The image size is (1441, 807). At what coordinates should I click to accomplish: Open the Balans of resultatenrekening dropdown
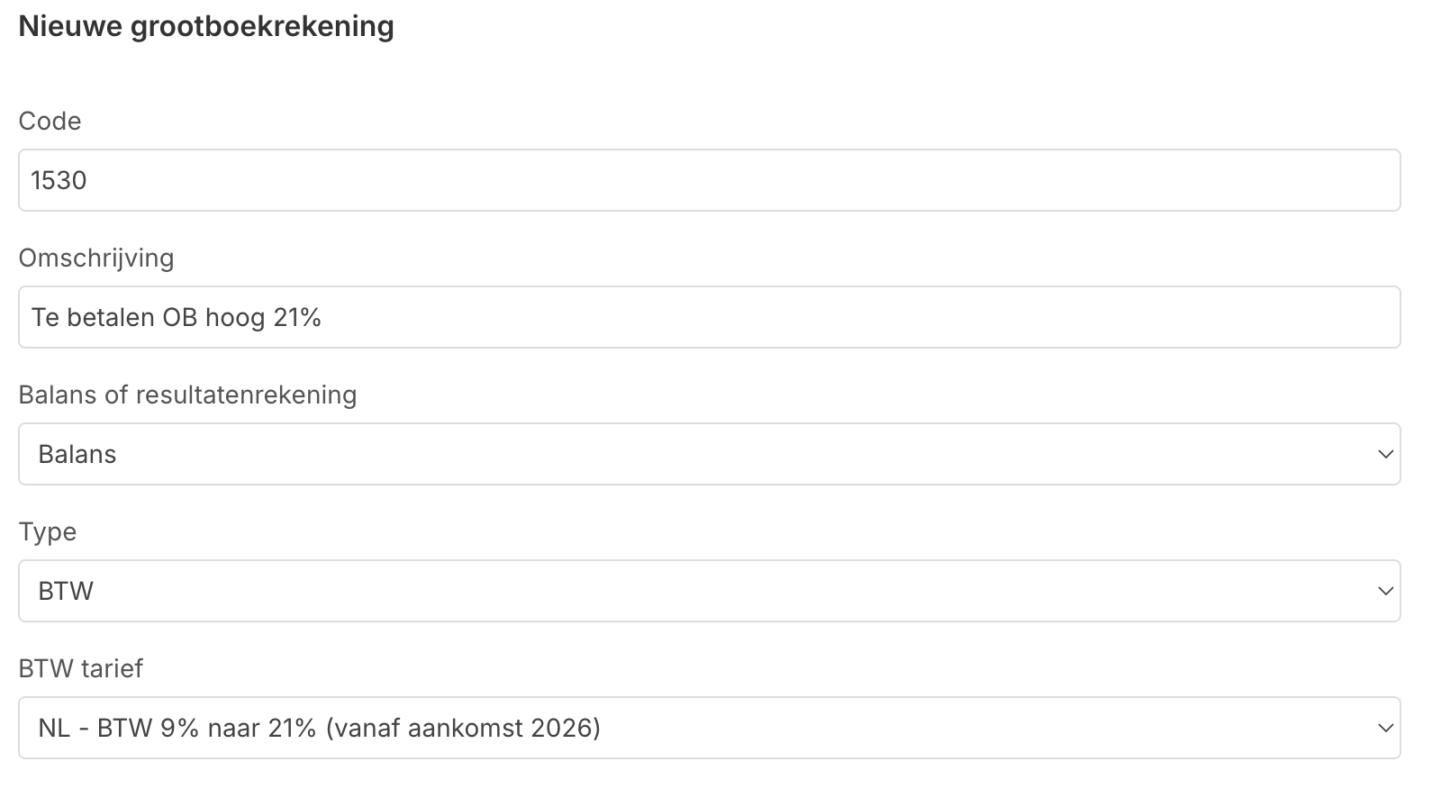(708, 454)
